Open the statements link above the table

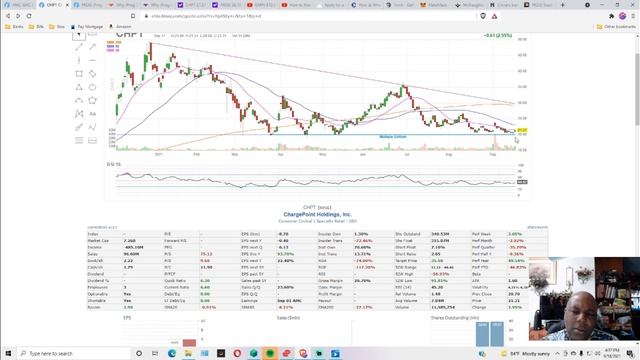point(537,227)
